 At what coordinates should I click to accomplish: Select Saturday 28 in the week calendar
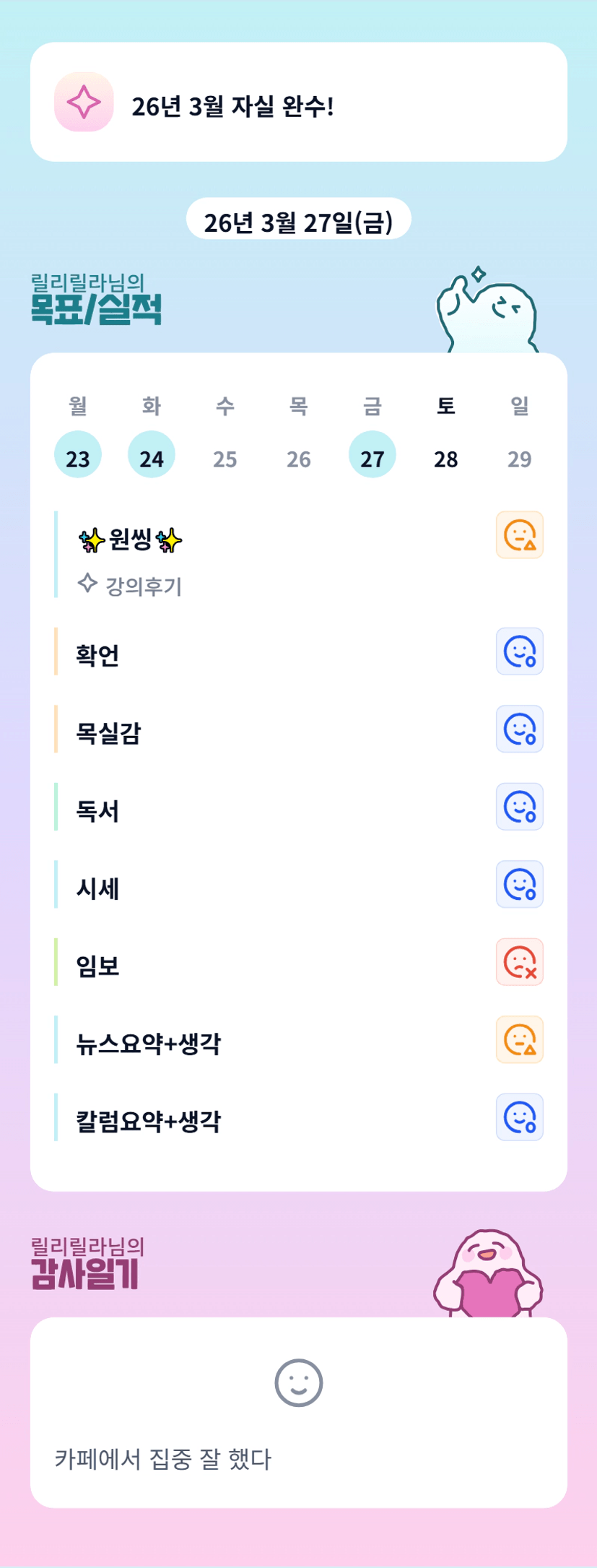point(445,458)
